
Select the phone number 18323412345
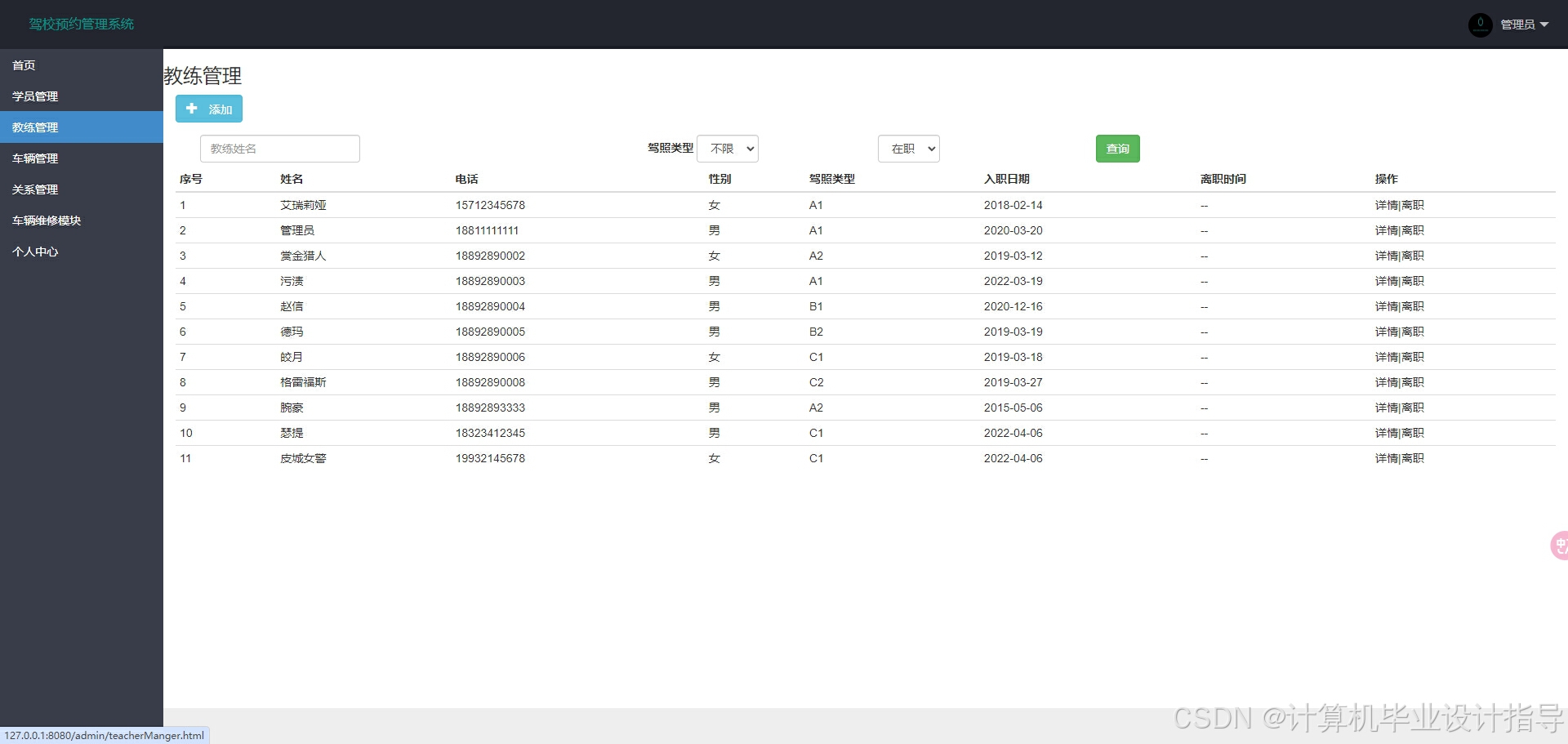tap(490, 433)
